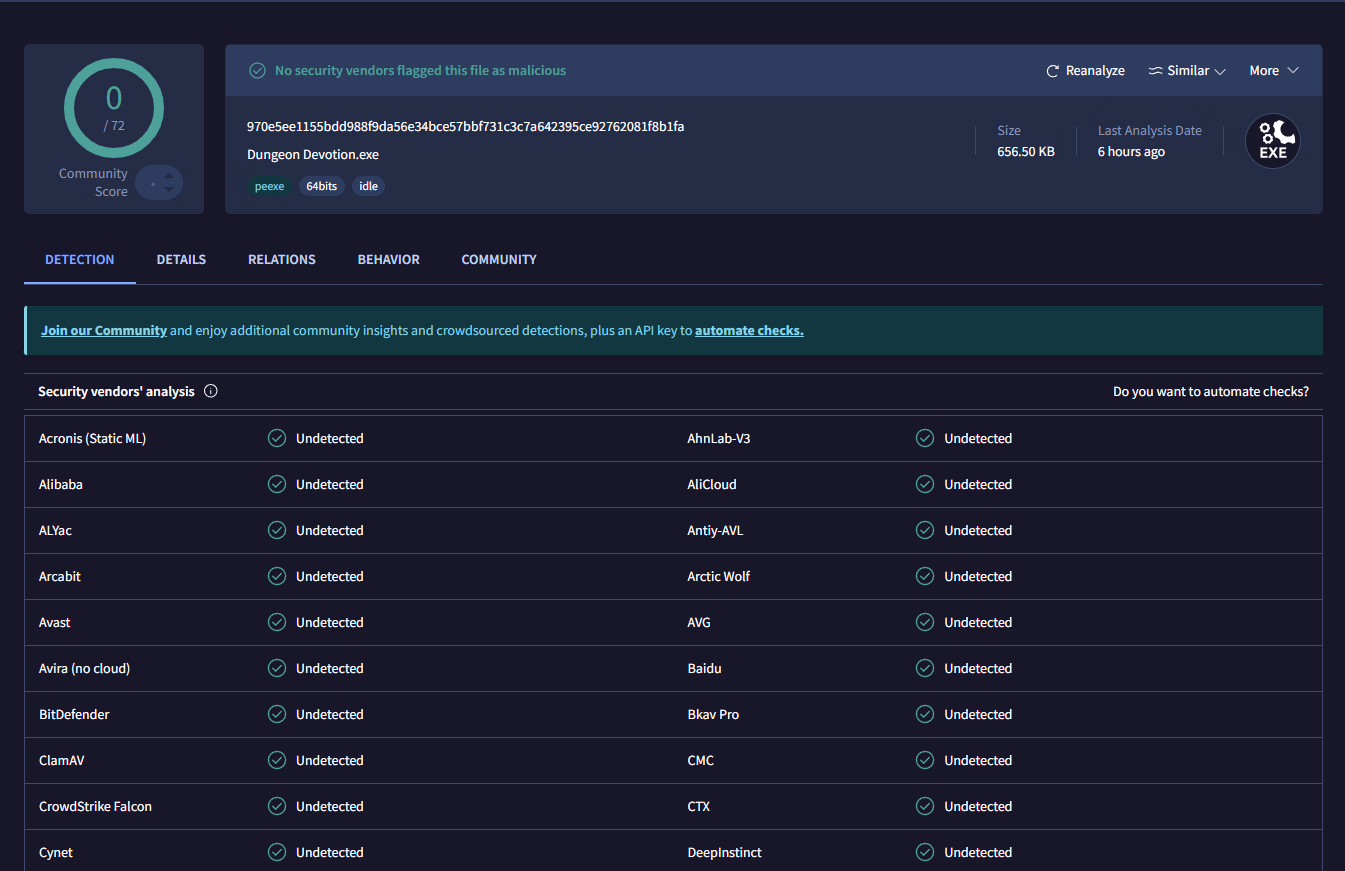The height and width of the screenshot is (871, 1345).
Task: Click the check icon for ALYac
Action: 277,530
